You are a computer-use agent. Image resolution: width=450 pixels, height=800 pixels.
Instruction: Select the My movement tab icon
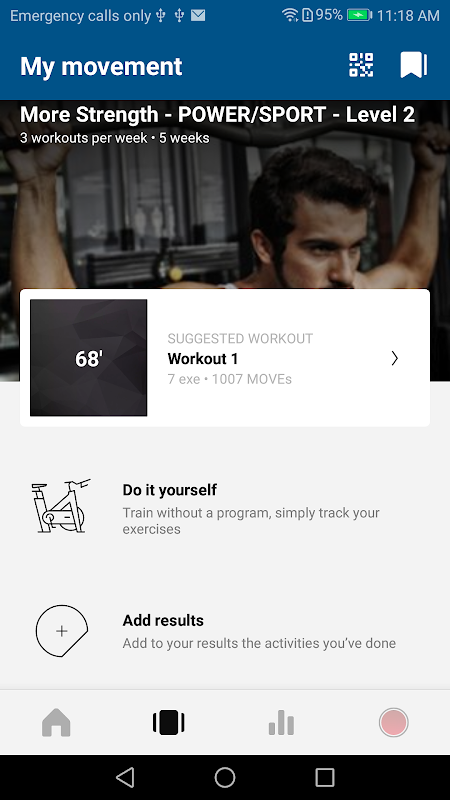coord(168,722)
